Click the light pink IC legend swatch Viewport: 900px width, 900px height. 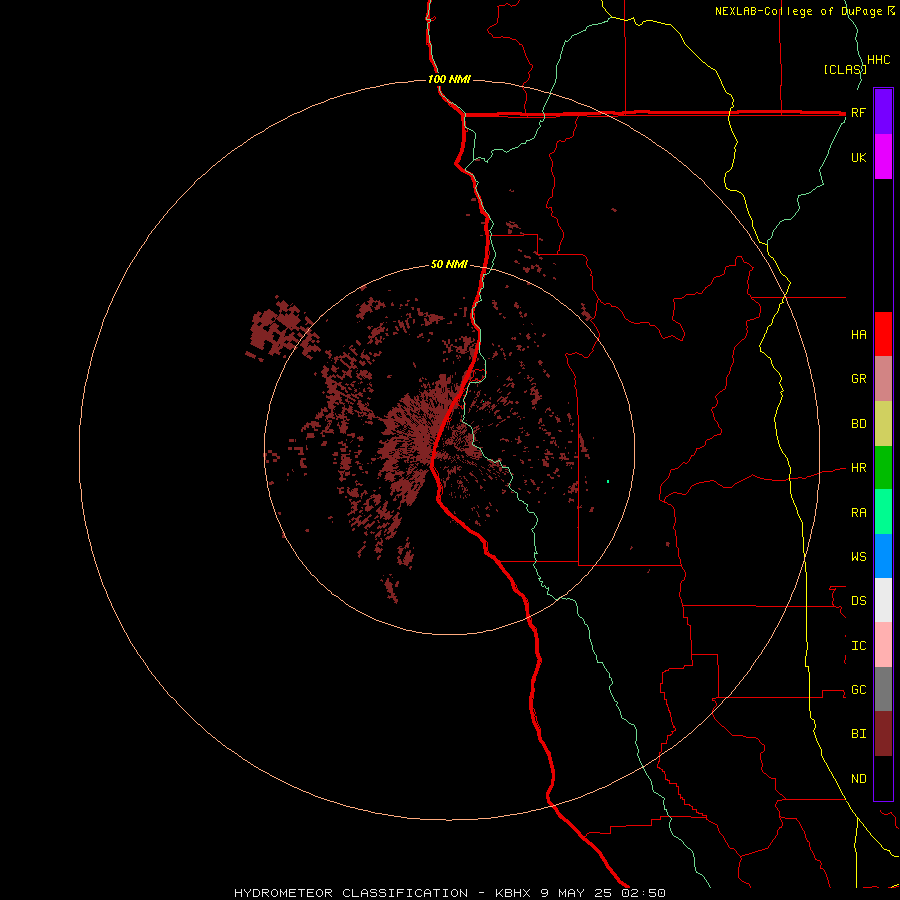pyautogui.click(x=883, y=645)
